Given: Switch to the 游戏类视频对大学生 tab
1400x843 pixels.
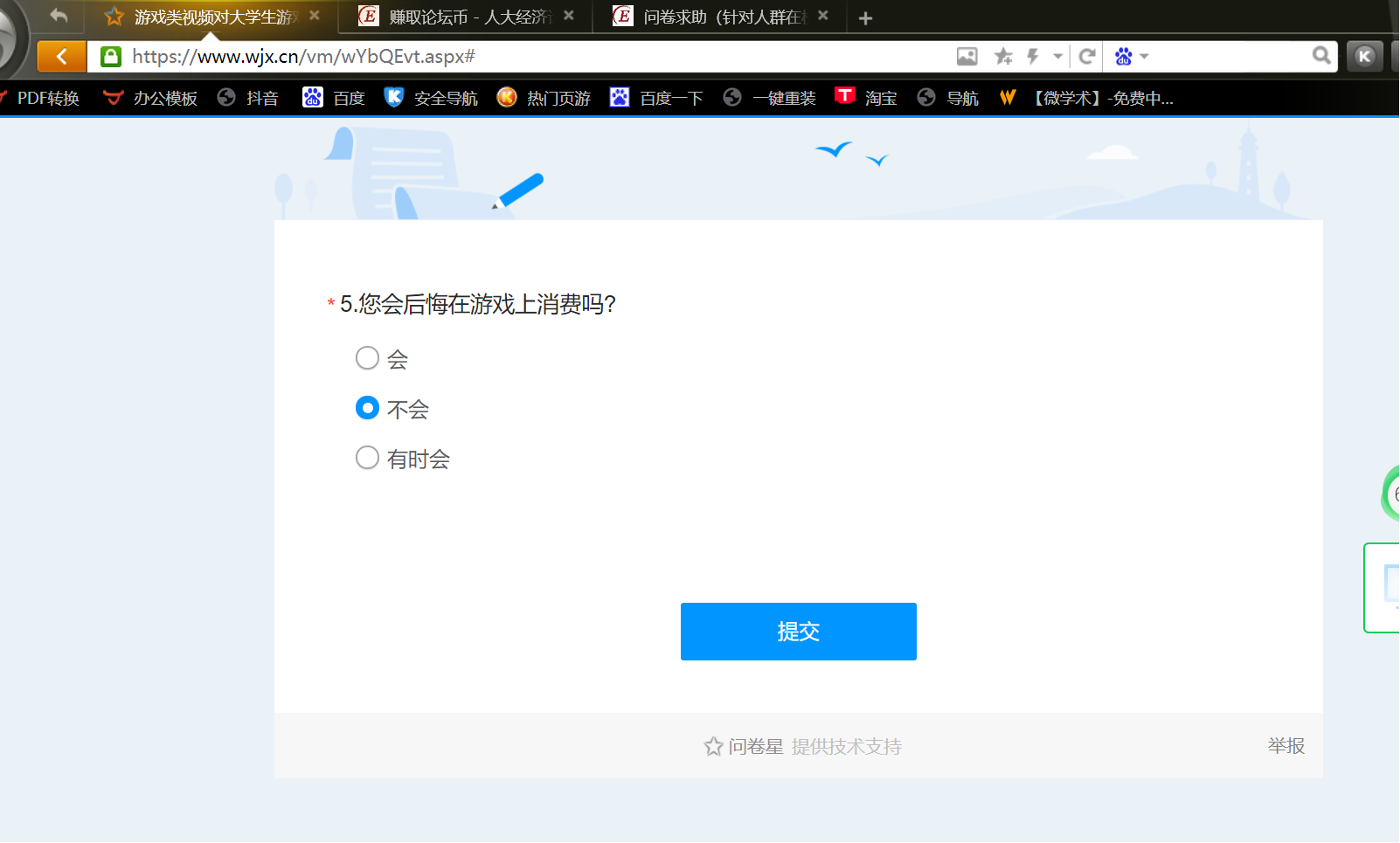Looking at the screenshot, I should point(210,17).
